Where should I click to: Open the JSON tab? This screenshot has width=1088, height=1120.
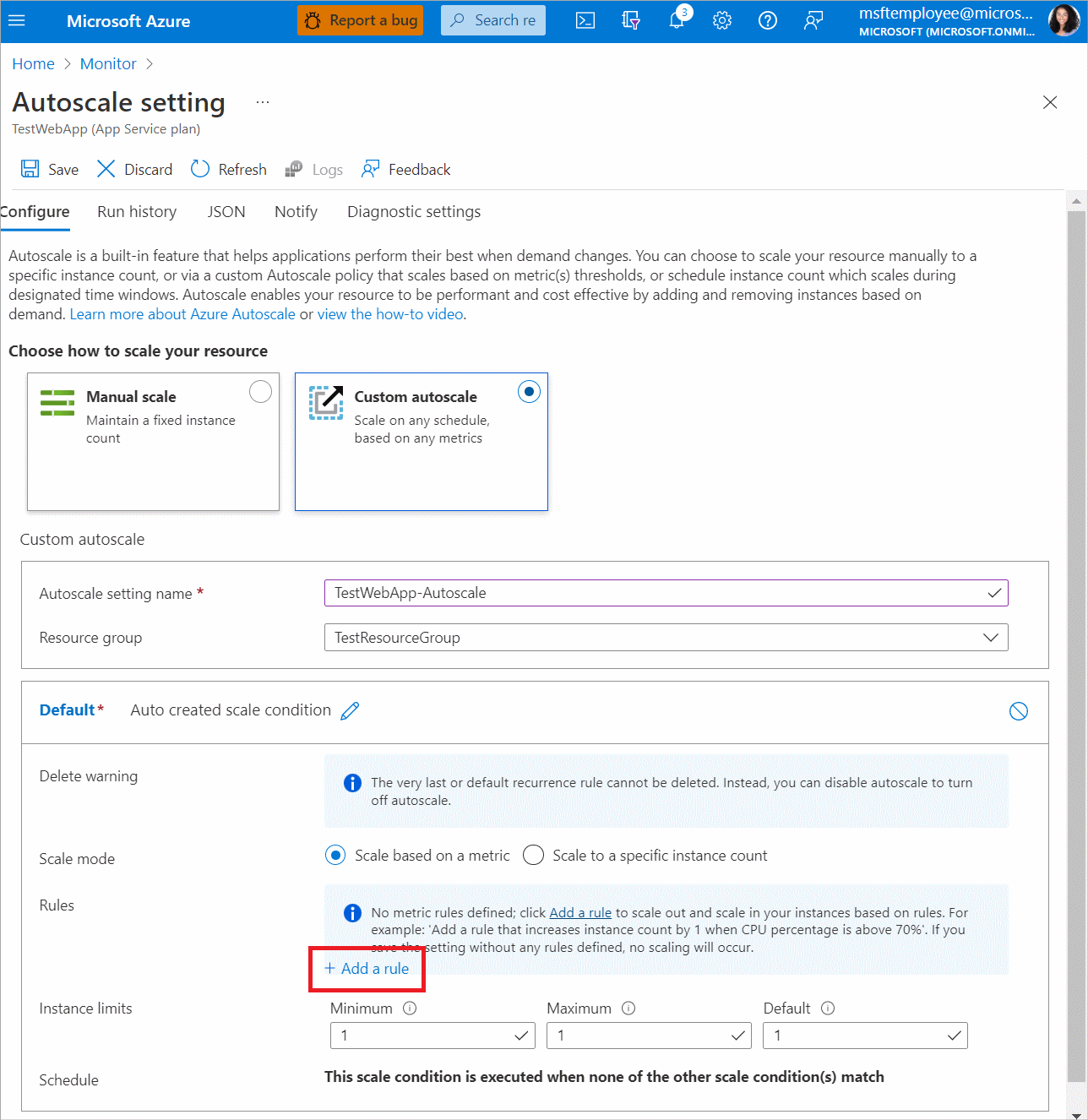[x=226, y=212]
